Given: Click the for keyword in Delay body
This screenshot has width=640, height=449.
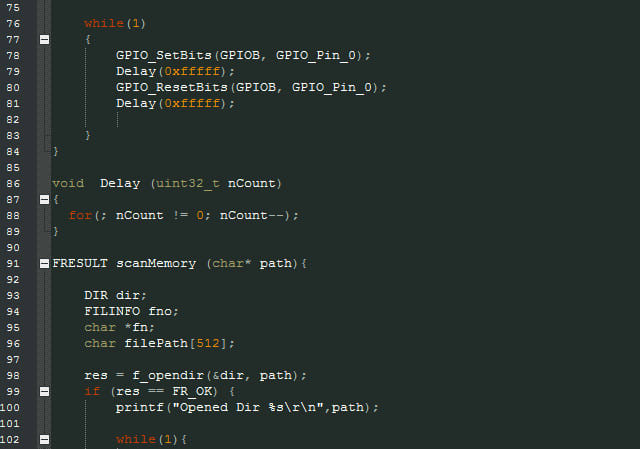Looking at the screenshot, I should tap(80, 216).
